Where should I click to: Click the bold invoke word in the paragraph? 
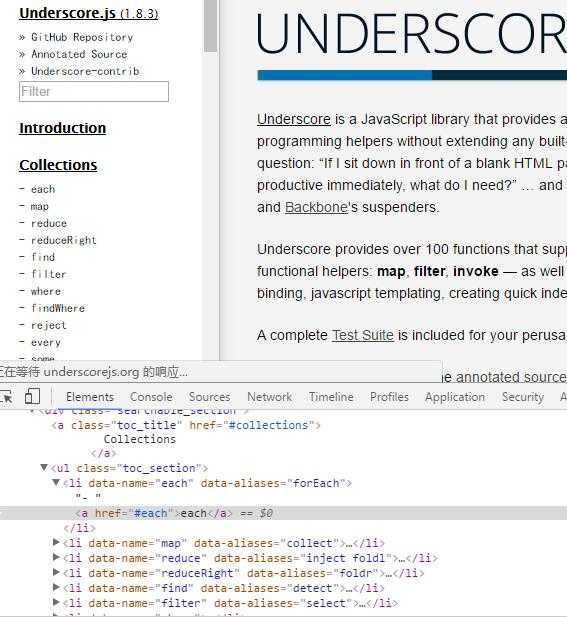pyautogui.click(x=476, y=271)
